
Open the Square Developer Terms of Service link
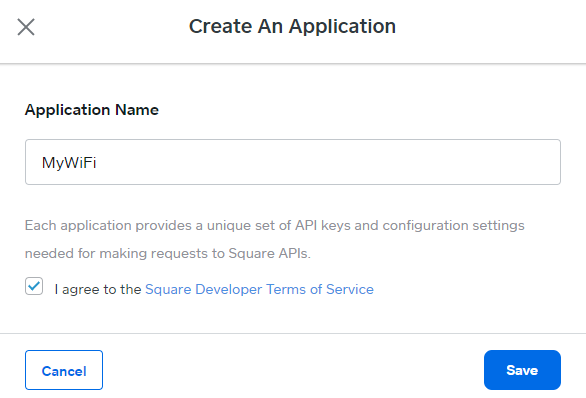click(x=259, y=289)
